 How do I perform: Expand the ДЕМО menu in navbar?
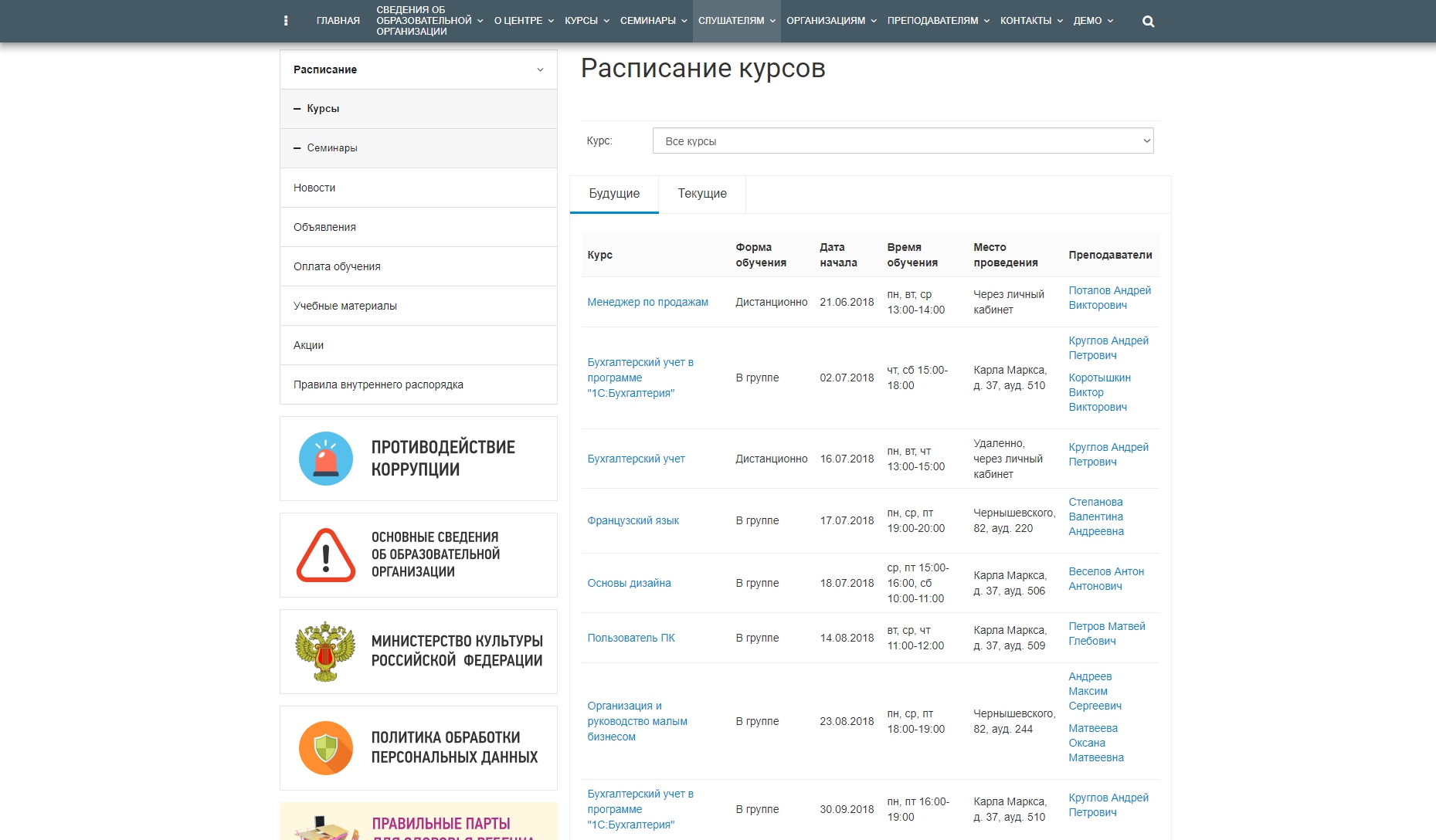tap(1092, 21)
